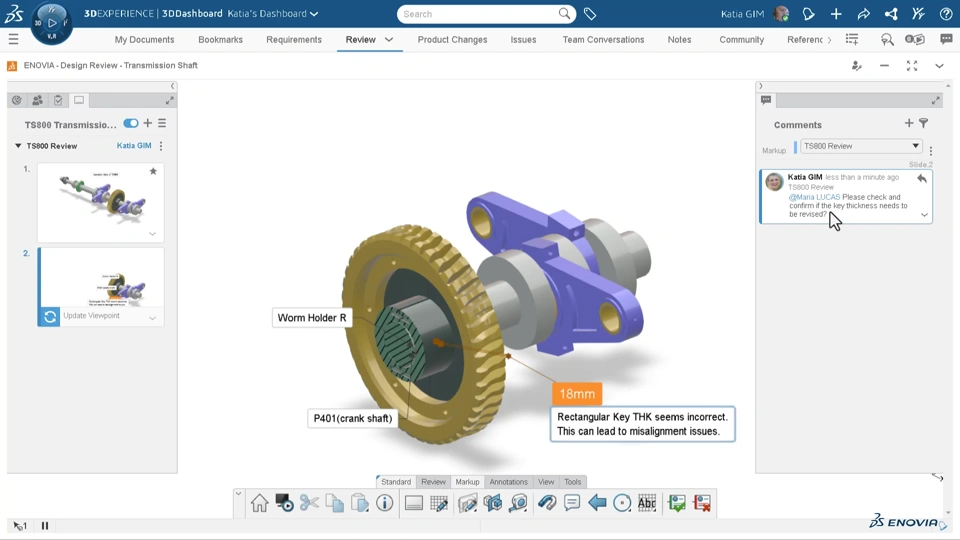Select the 3D markup pencil tool

coord(468,503)
